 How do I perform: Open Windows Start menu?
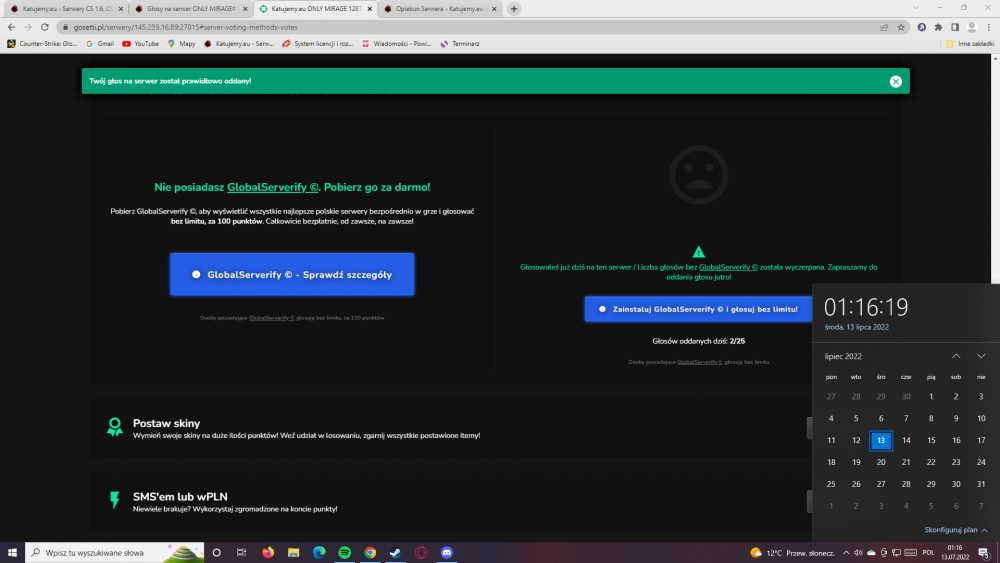pos(12,553)
